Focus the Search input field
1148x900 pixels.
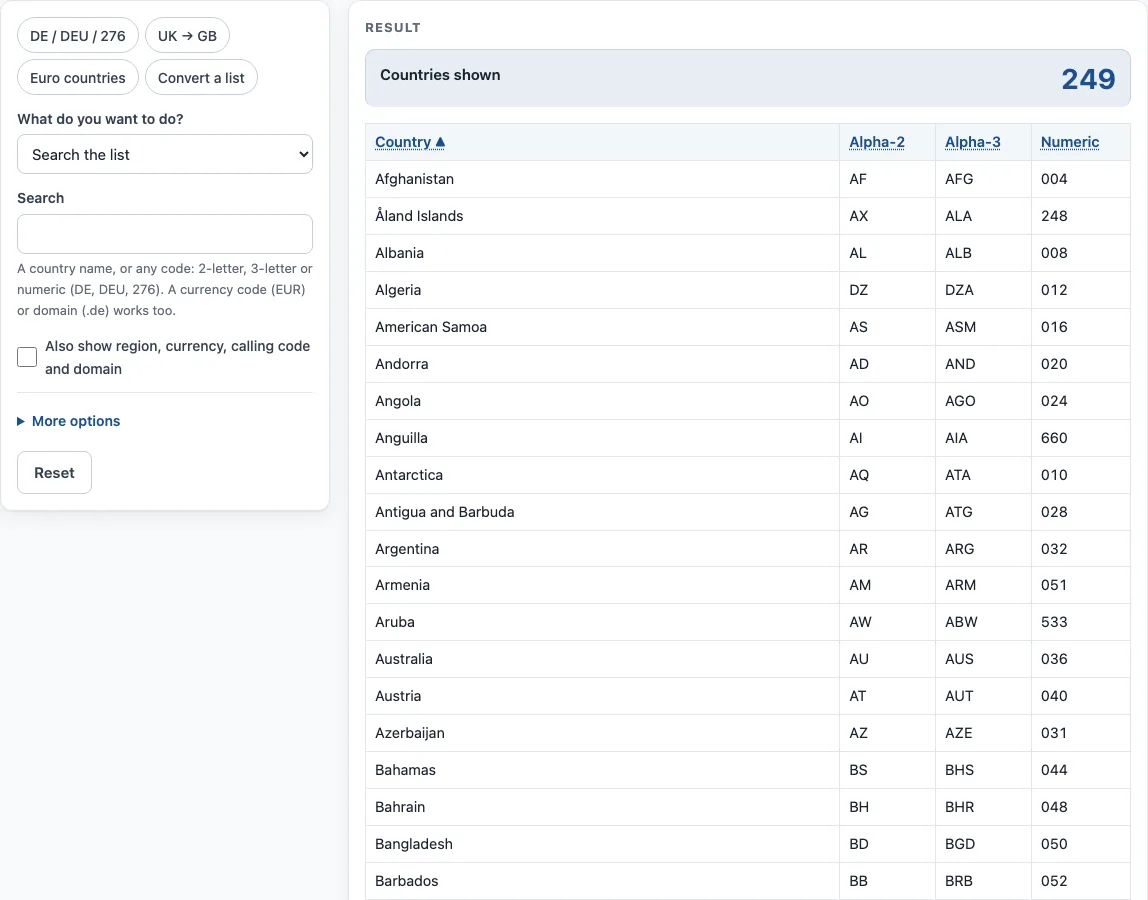165,234
